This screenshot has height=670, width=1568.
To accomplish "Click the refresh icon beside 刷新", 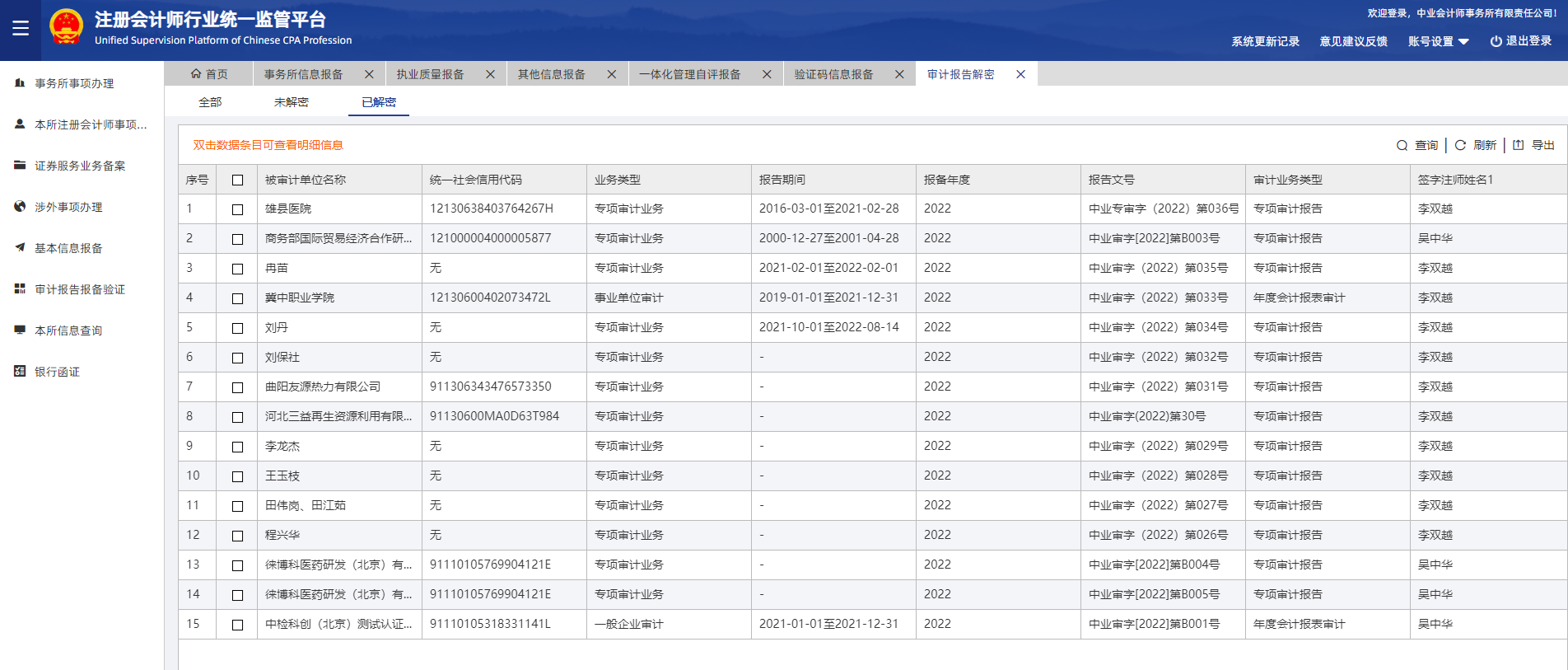I will 1460,145.
